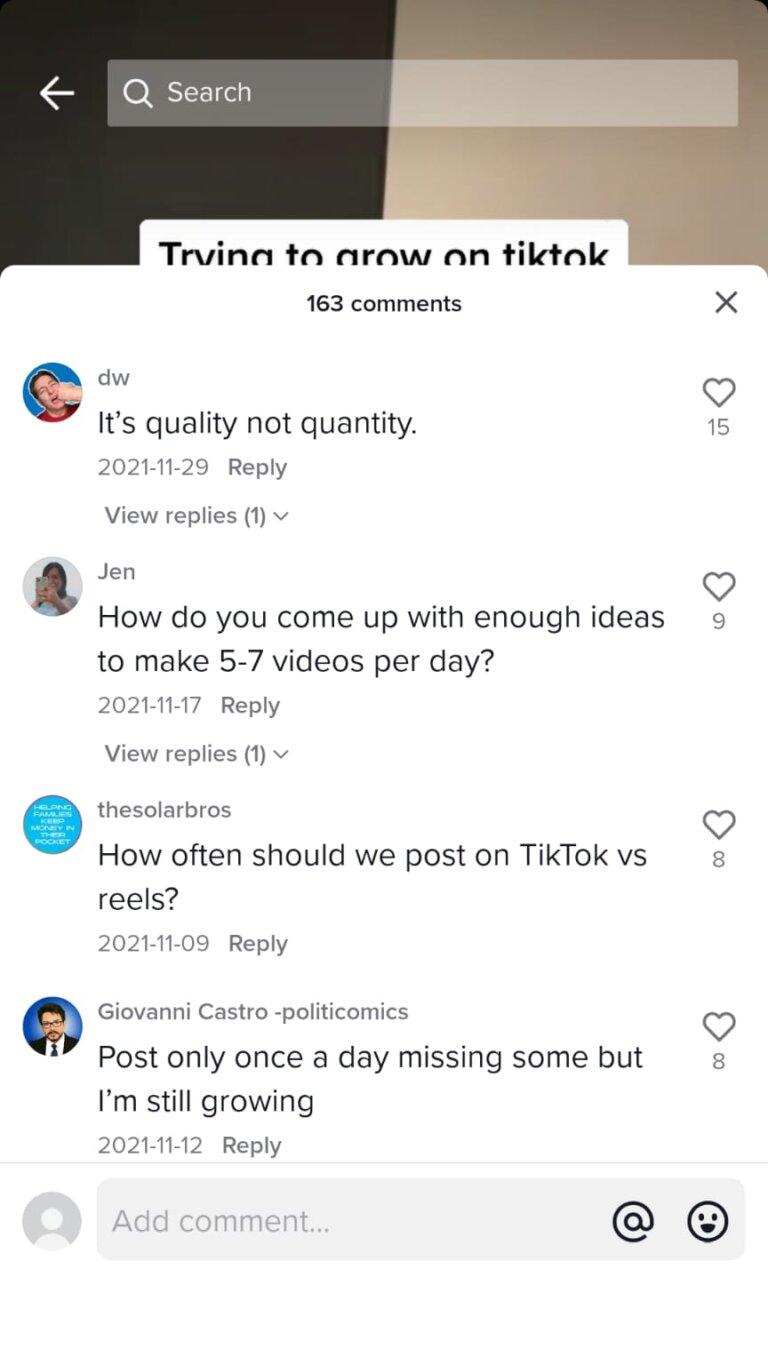Close the comments panel
The width and height of the screenshot is (768, 1365).
(726, 303)
